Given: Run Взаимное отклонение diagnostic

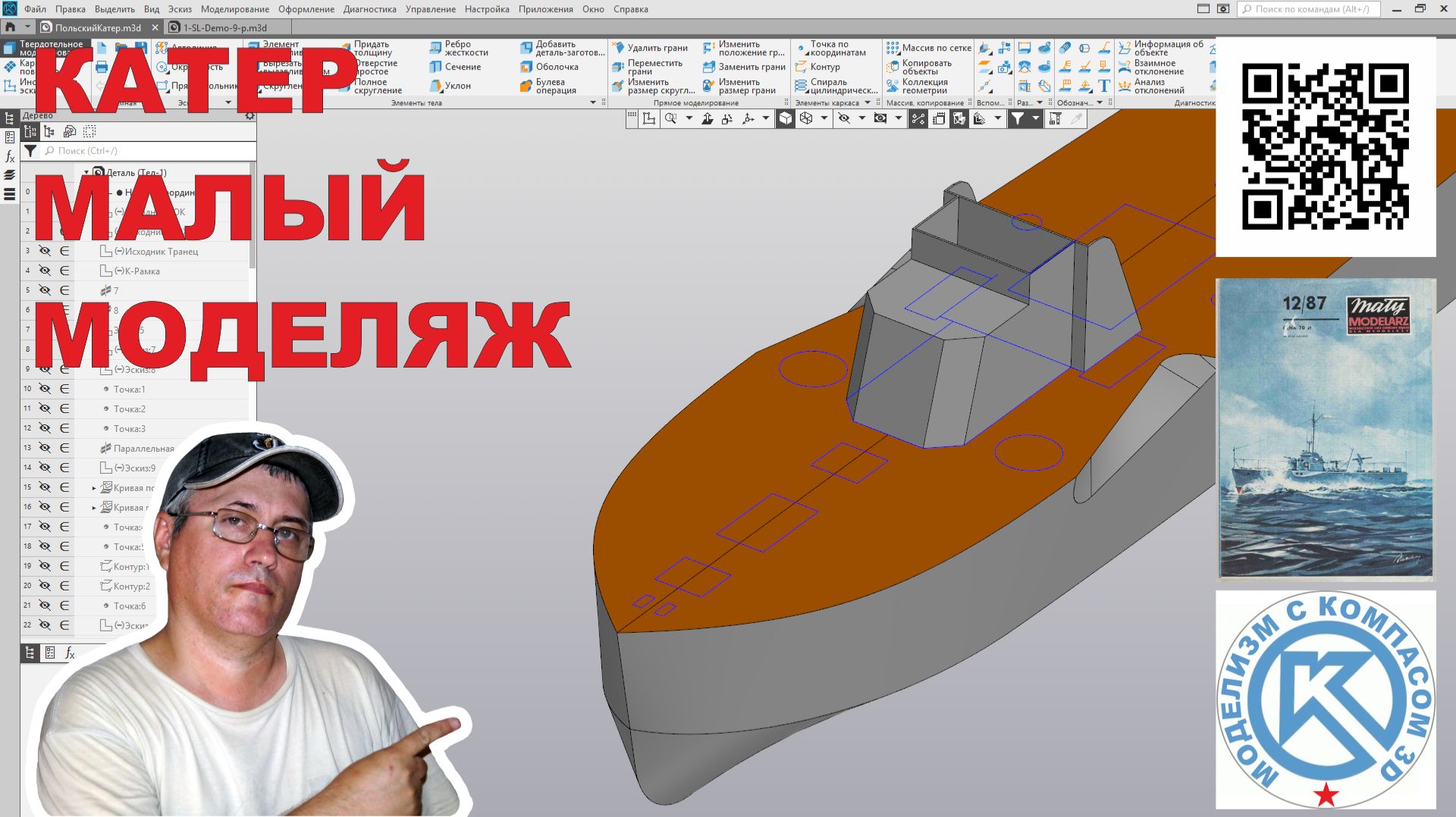Looking at the screenshot, I should [1151, 67].
